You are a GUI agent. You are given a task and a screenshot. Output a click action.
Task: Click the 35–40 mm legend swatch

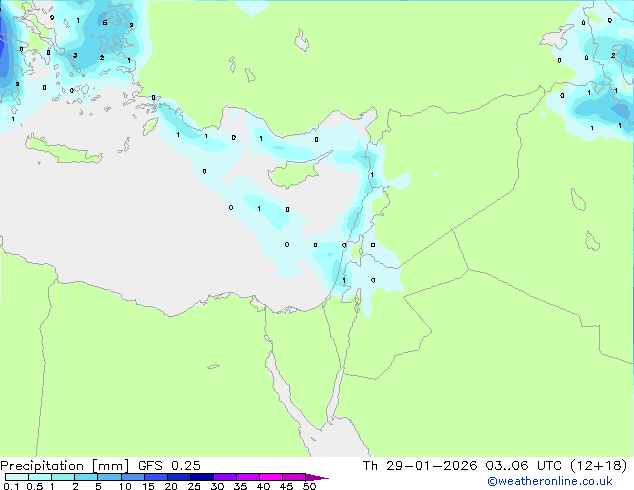pyautogui.click(x=248, y=477)
